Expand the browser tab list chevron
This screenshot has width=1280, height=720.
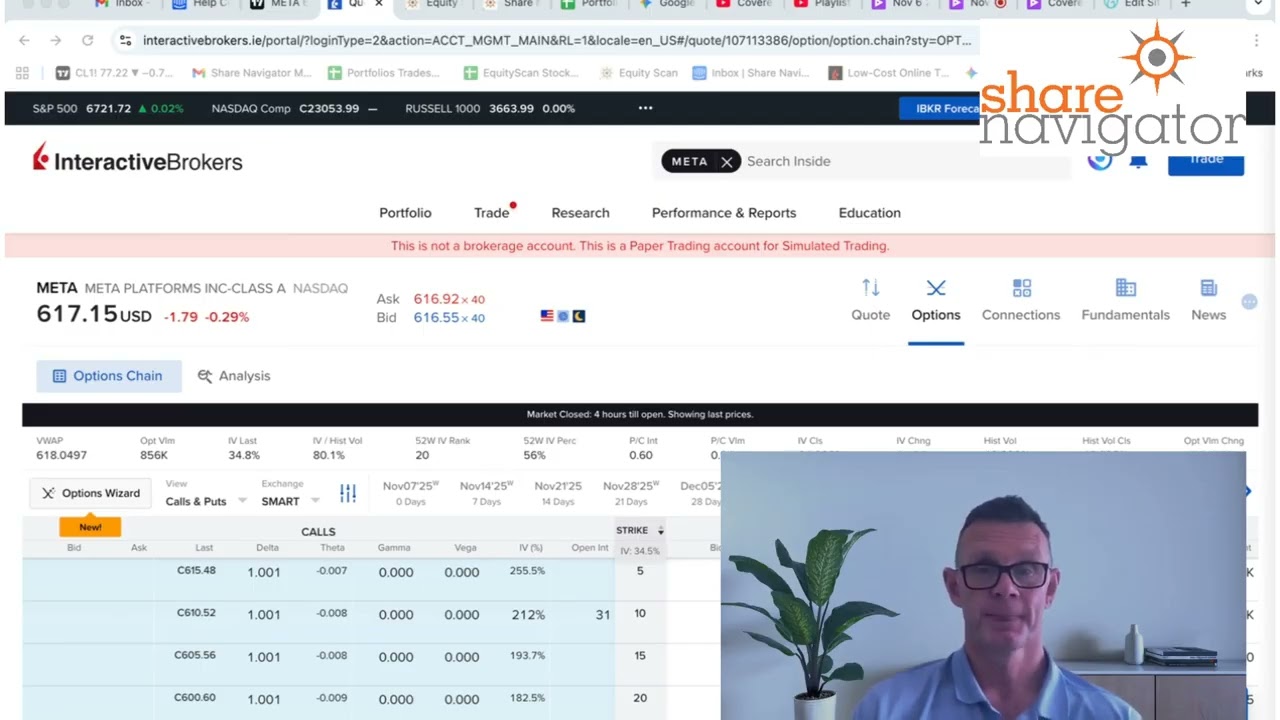[1258, 4]
